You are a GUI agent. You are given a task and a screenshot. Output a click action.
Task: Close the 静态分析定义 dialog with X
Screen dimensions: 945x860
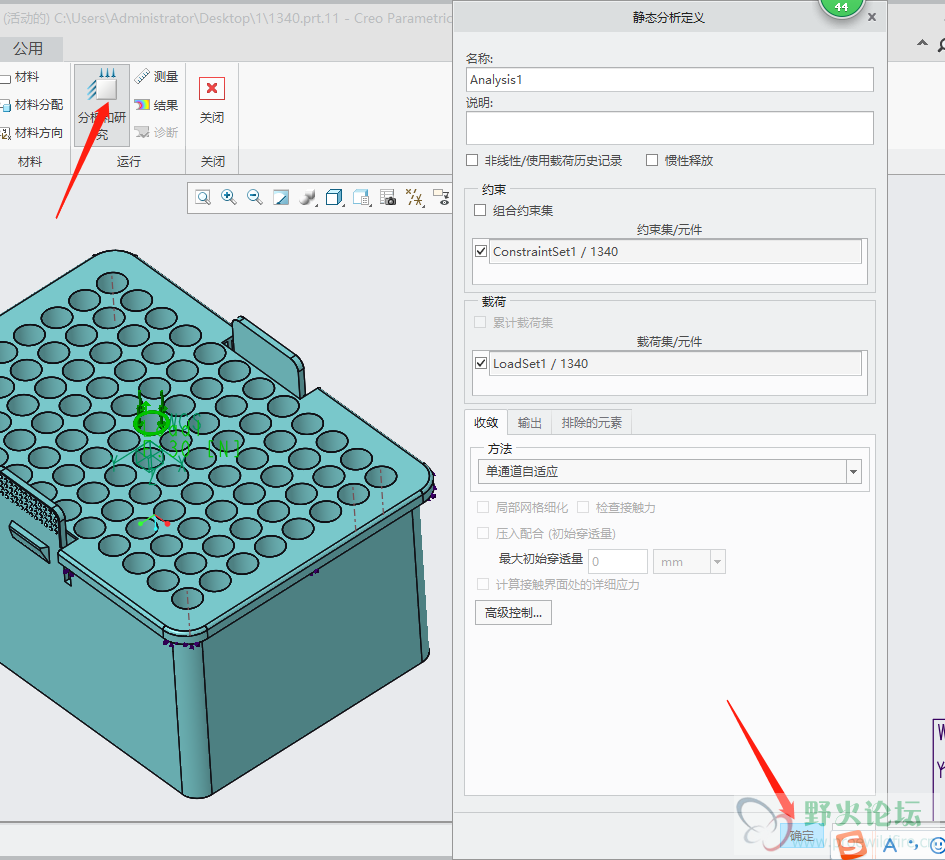[x=872, y=17]
